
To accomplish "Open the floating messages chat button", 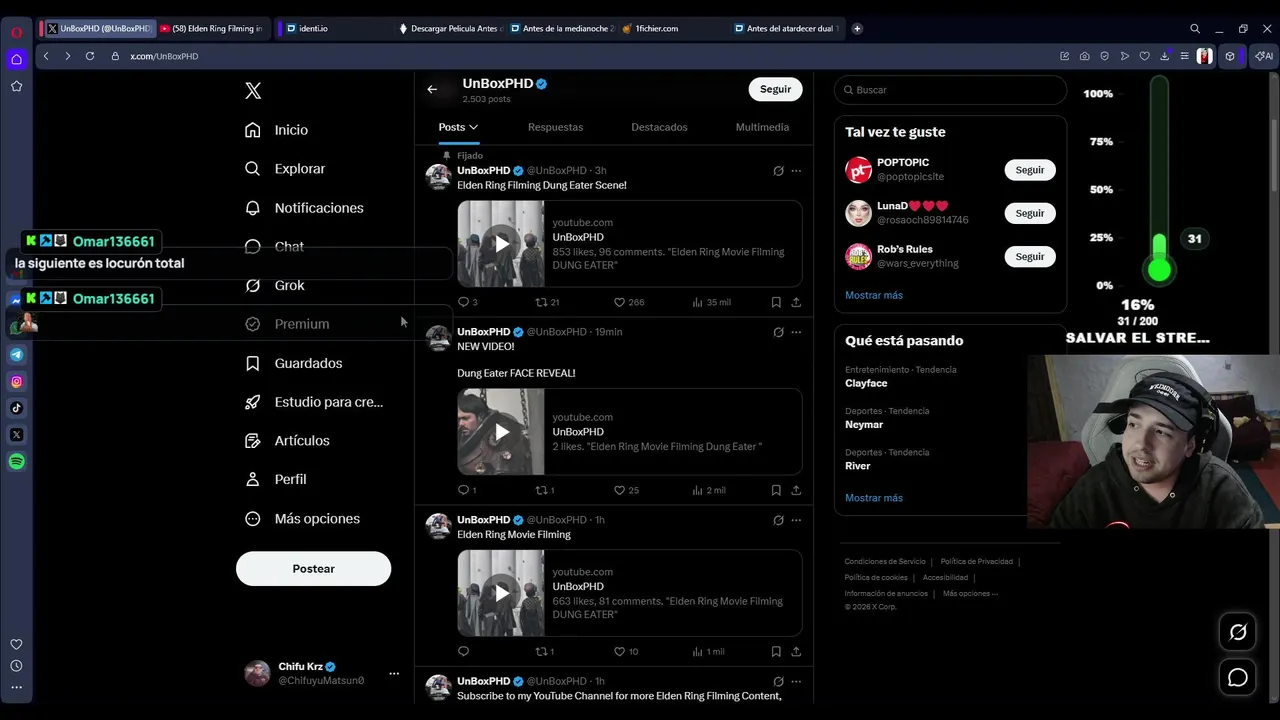I will 1238,678.
